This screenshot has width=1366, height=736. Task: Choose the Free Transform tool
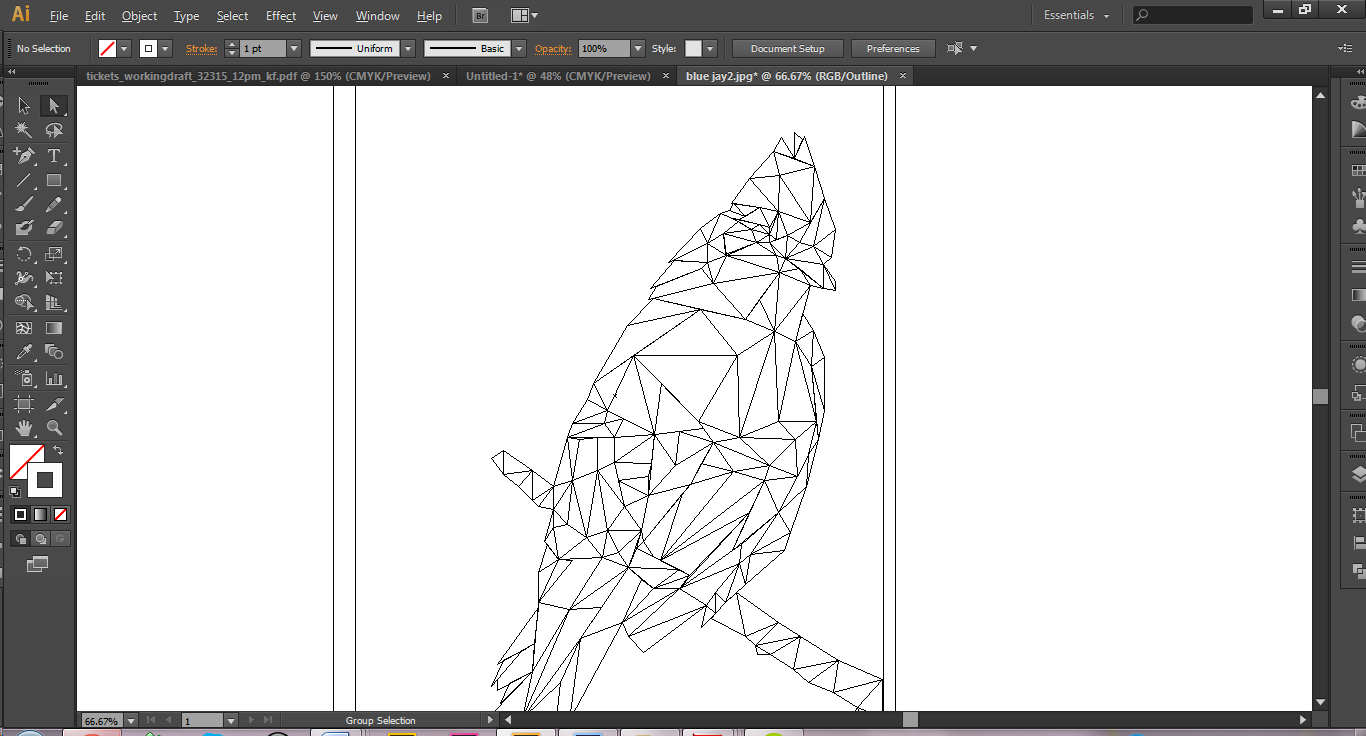click(x=54, y=278)
